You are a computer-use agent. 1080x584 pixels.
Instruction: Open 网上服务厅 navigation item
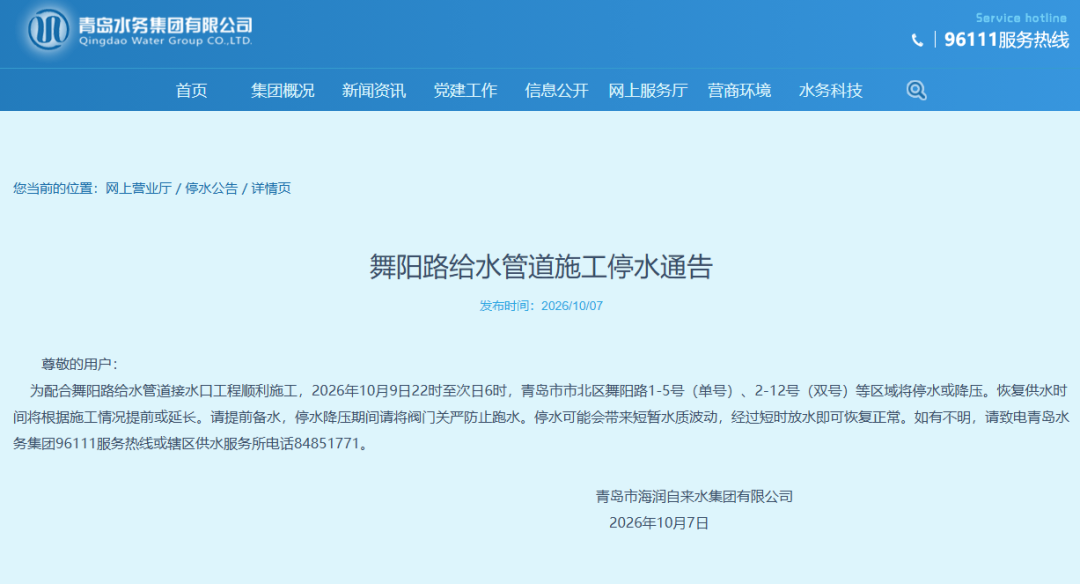[x=647, y=90]
